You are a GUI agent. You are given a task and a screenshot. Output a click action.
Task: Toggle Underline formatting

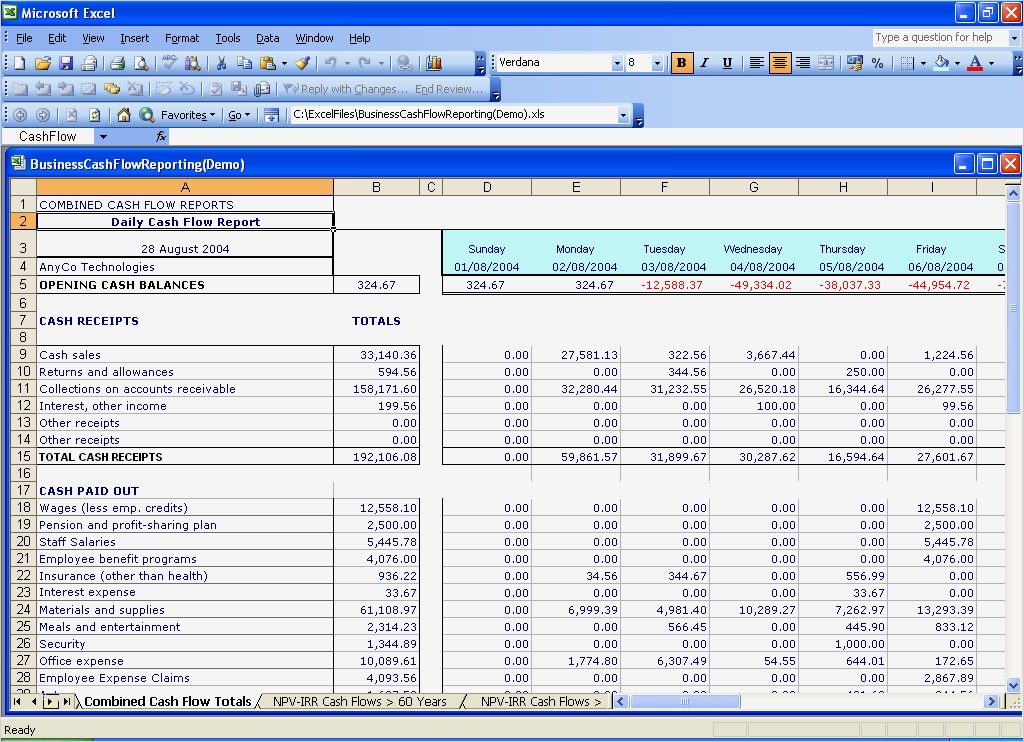point(727,63)
